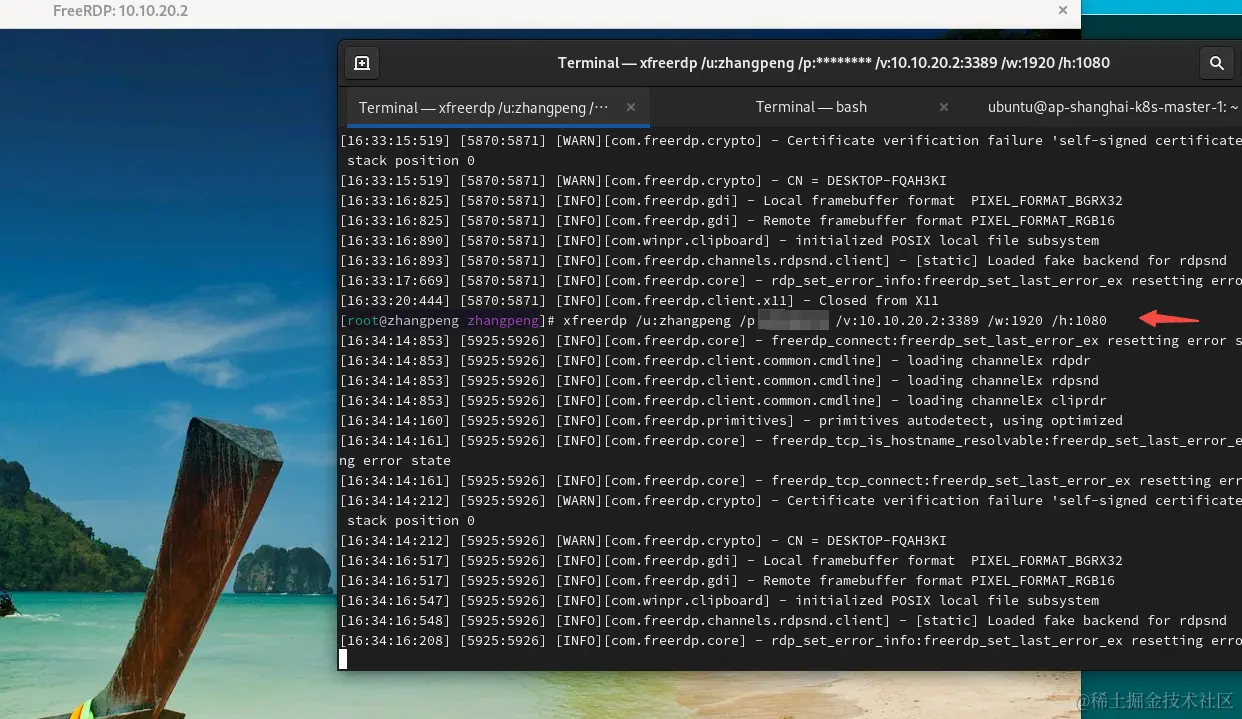This screenshot has height=719, width=1242.
Task: Click the 'loading channelEx cliprdr' log line
Action: tap(723, 401)
